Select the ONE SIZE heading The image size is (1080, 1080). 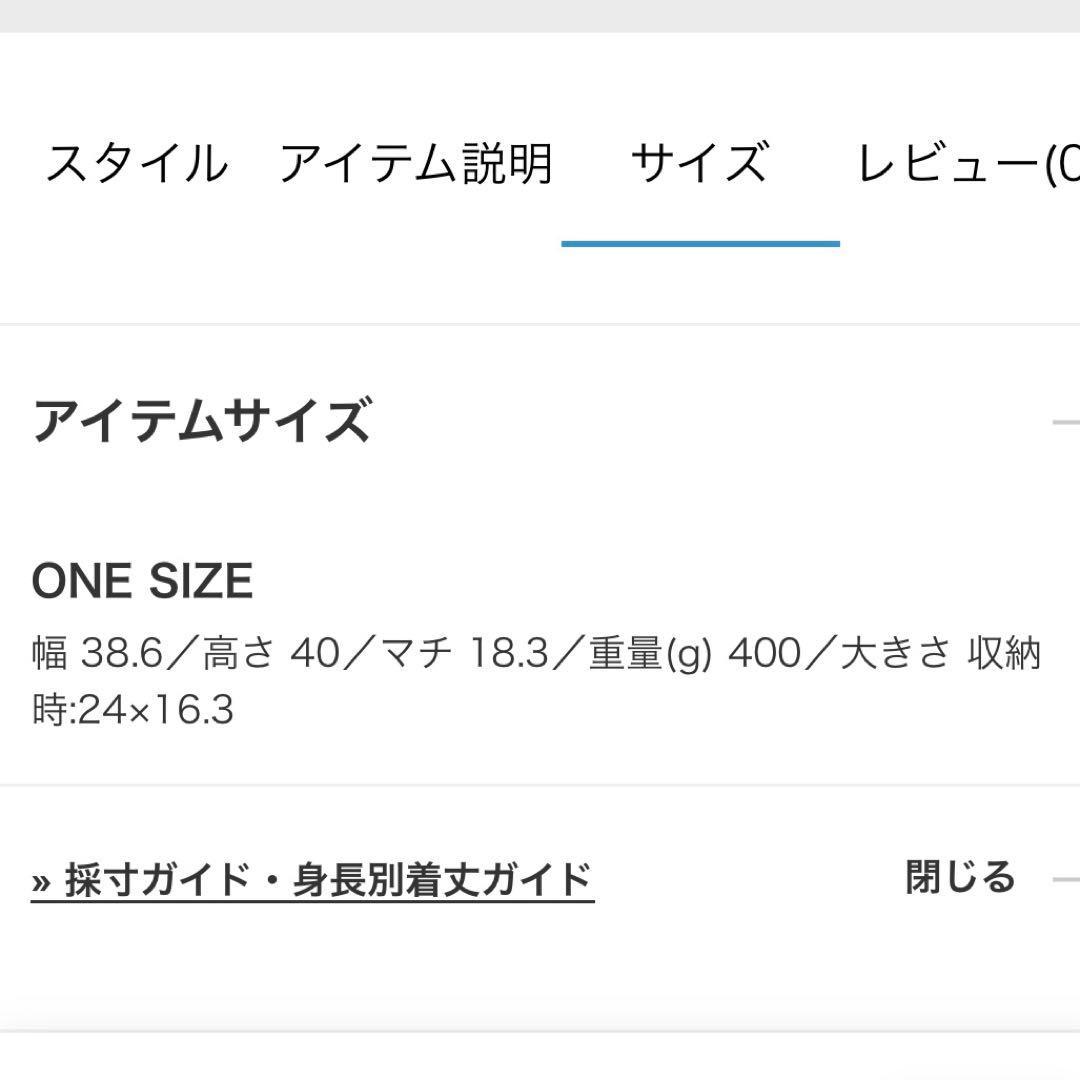point(142,581)
